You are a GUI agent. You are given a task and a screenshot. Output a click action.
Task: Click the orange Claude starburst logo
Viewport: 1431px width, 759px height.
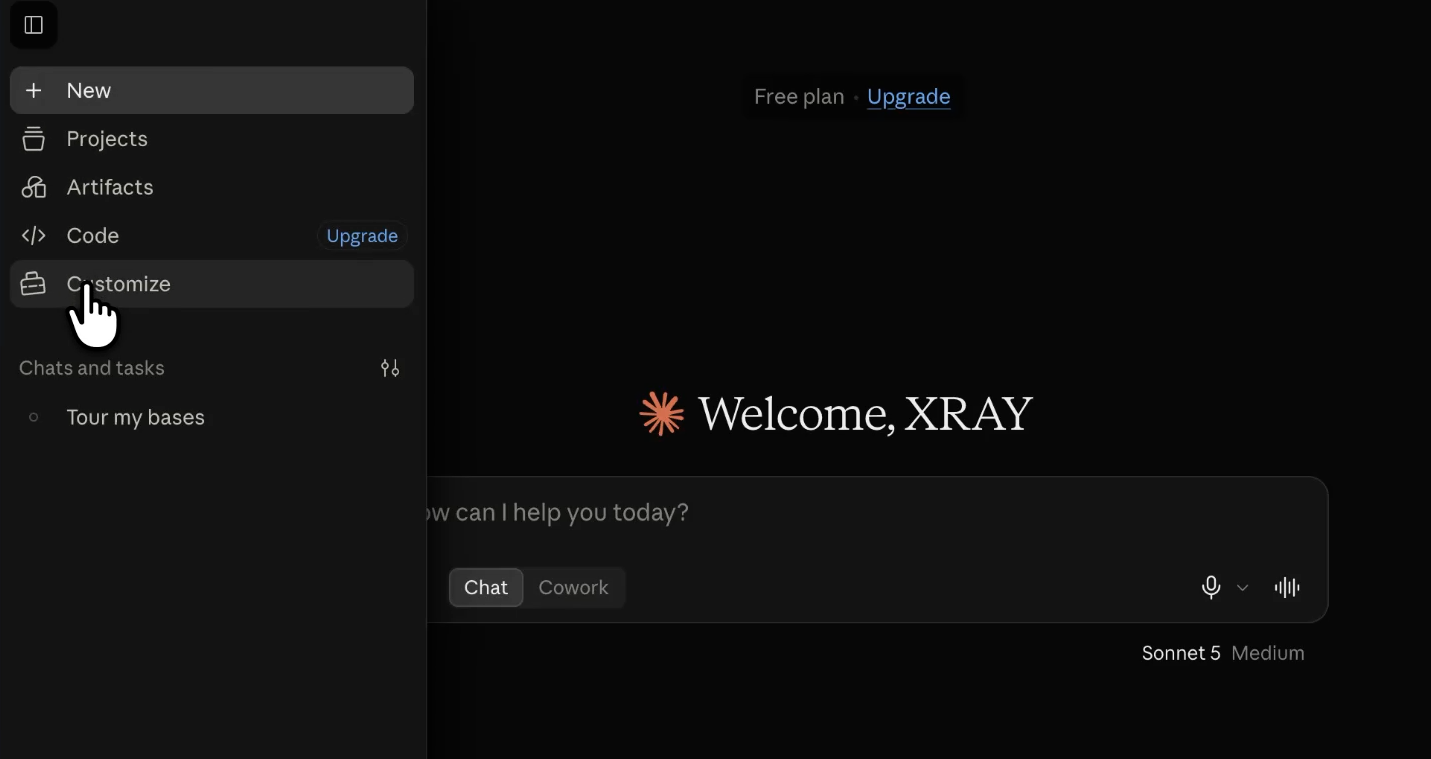[661, 414]
